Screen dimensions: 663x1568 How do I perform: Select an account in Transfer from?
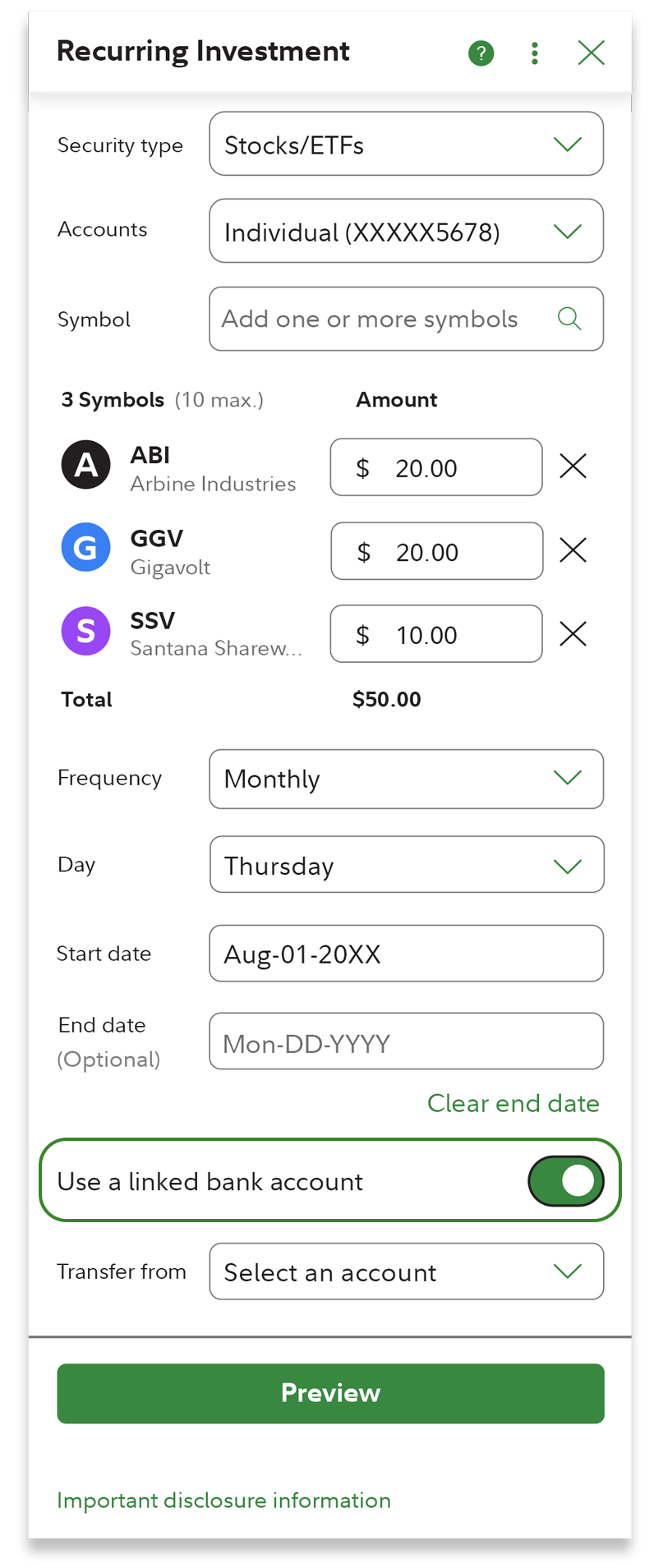point(406,1271)
